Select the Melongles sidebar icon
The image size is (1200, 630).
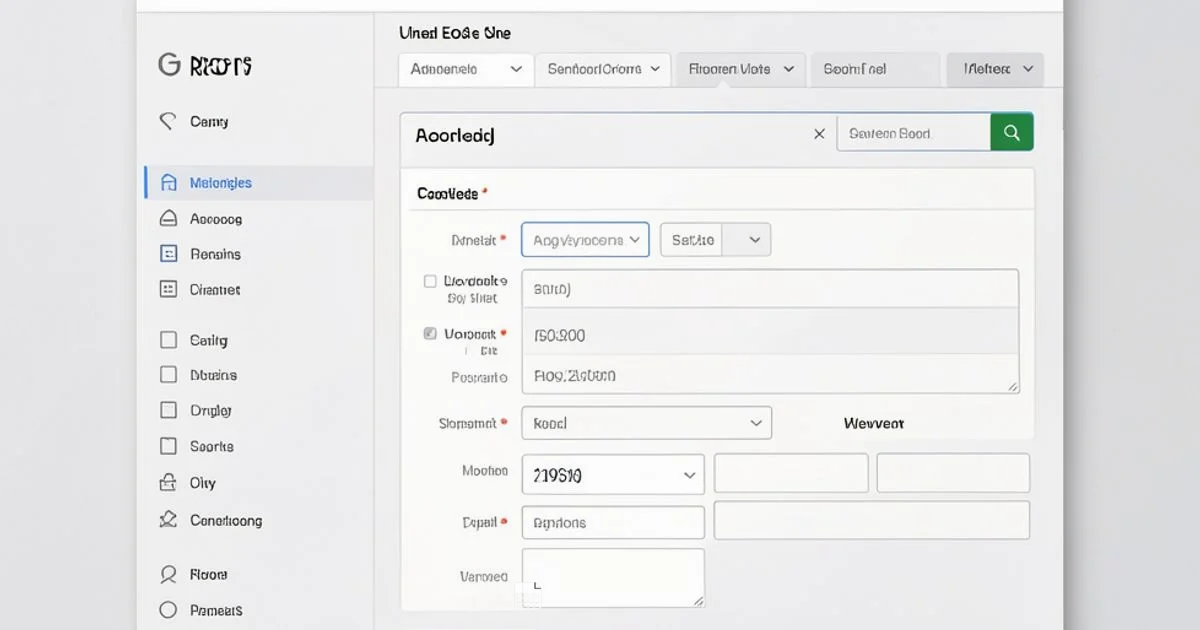click(170, 182)
